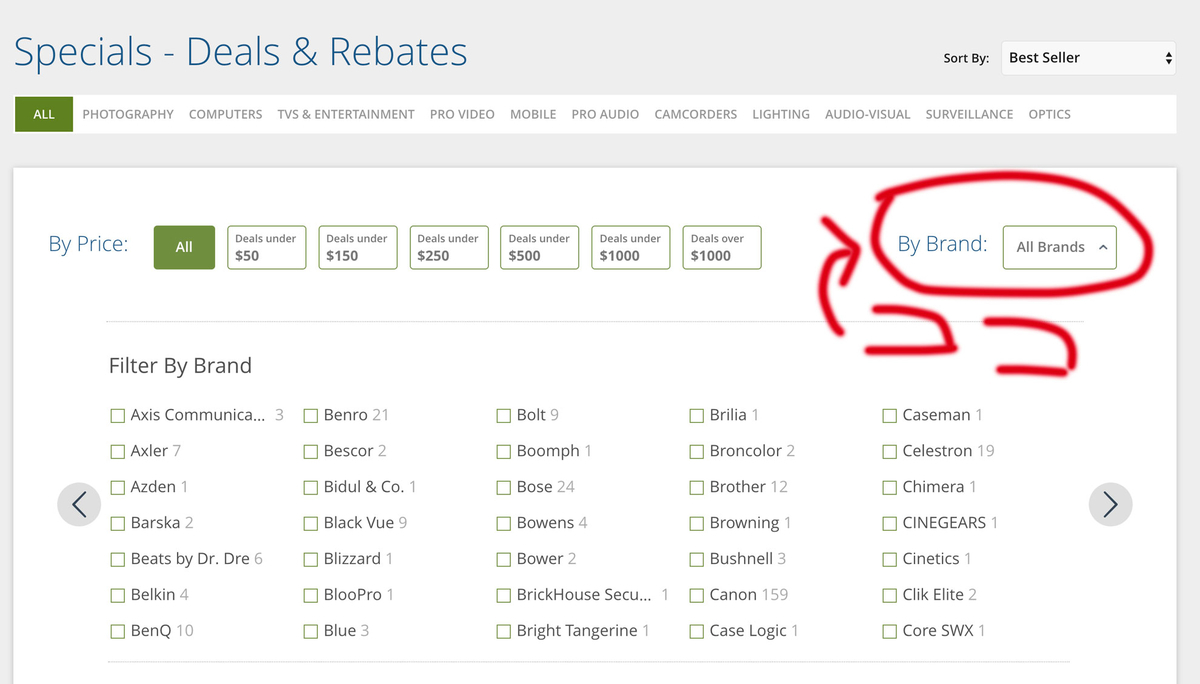This screenshot has height=684, width=1200.
Task: Check the Core SWX checkbox
Action: [890, 631]
